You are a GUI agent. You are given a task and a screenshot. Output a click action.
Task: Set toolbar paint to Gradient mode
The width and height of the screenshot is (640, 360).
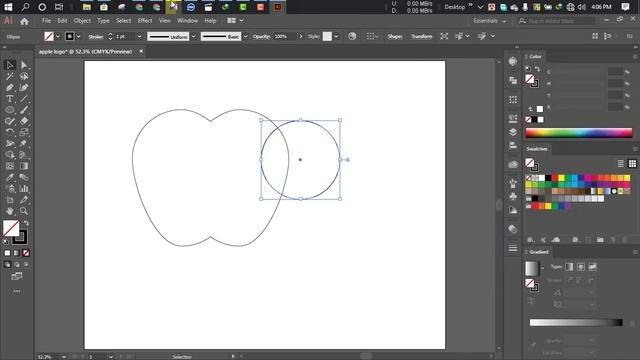point(17,253)
